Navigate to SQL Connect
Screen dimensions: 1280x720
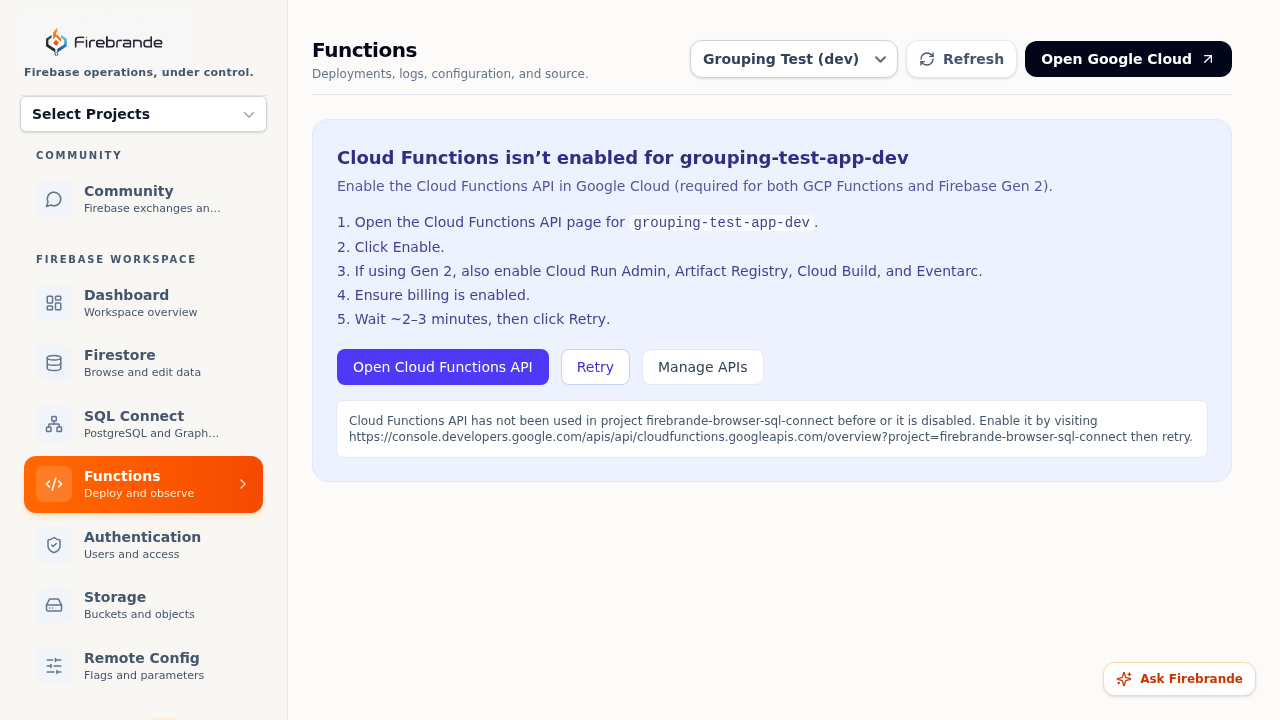143,424
